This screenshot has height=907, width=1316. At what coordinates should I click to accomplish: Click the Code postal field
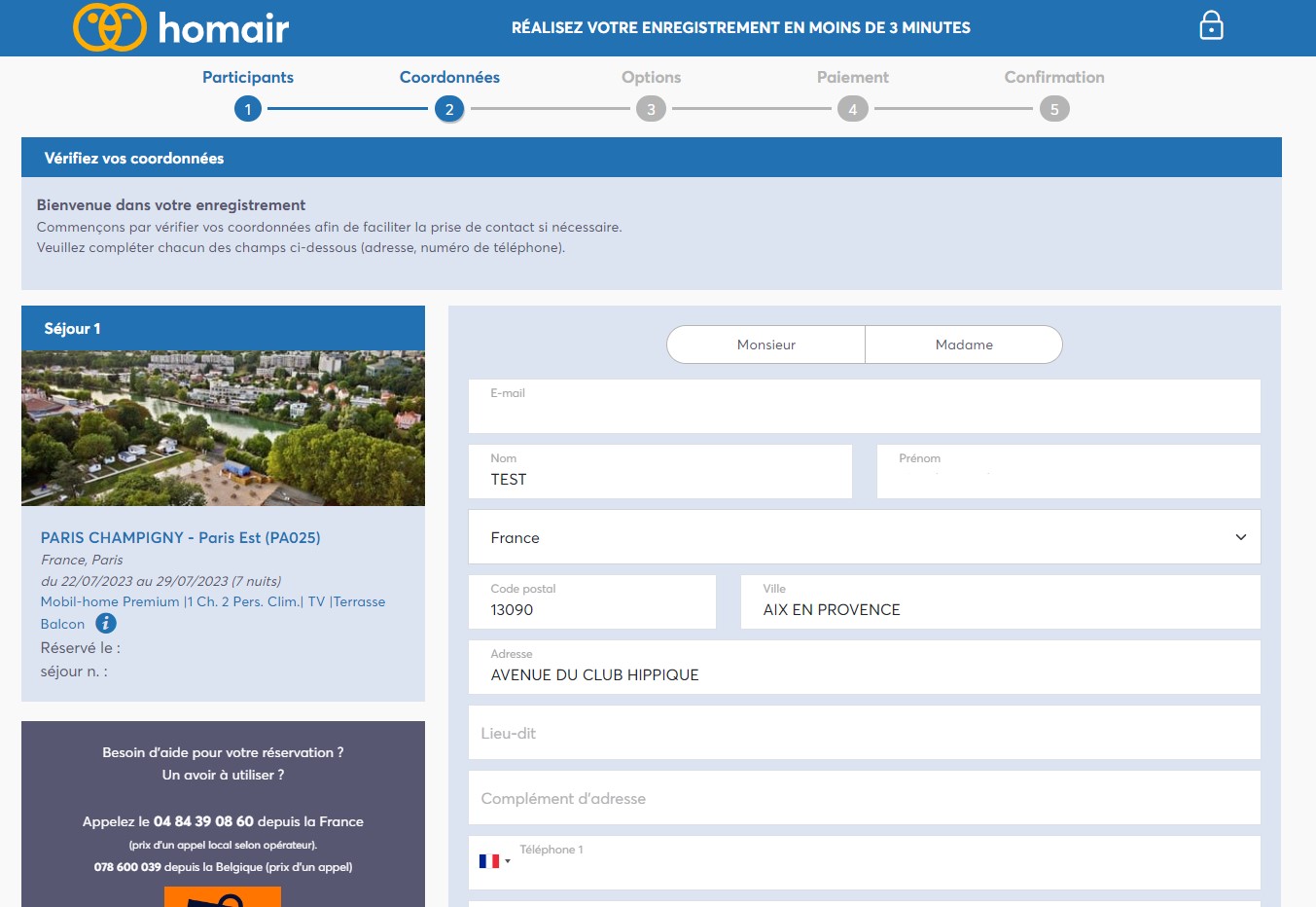(x=592, y=602)
